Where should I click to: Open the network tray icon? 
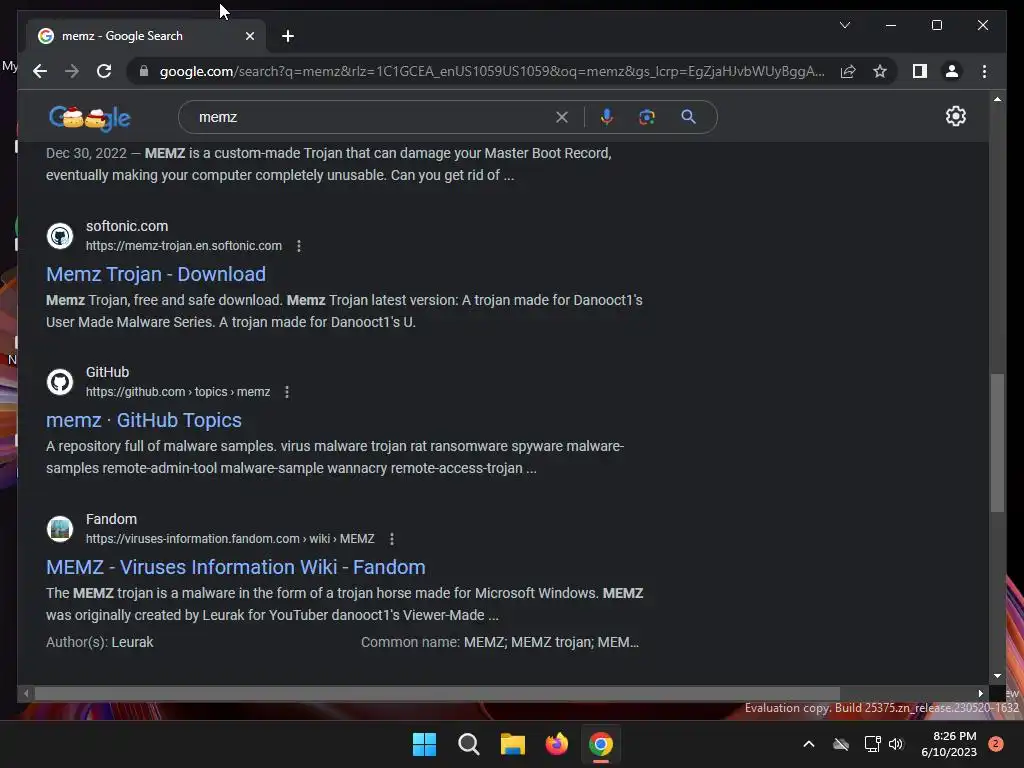(x=872, y=744)
